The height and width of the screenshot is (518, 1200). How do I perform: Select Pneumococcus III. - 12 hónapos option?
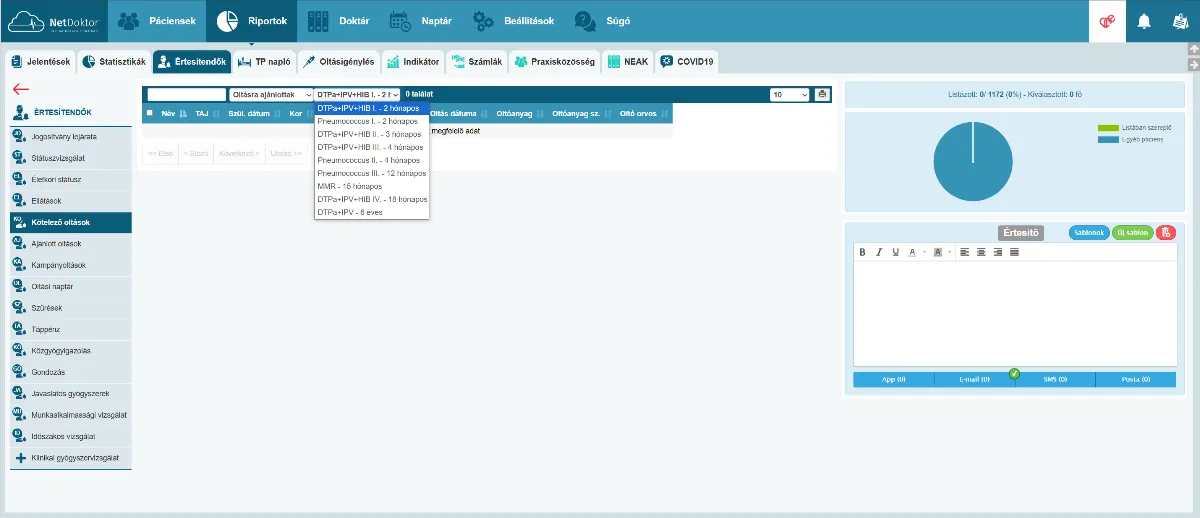pyautogui.click(x=372, y=173)
